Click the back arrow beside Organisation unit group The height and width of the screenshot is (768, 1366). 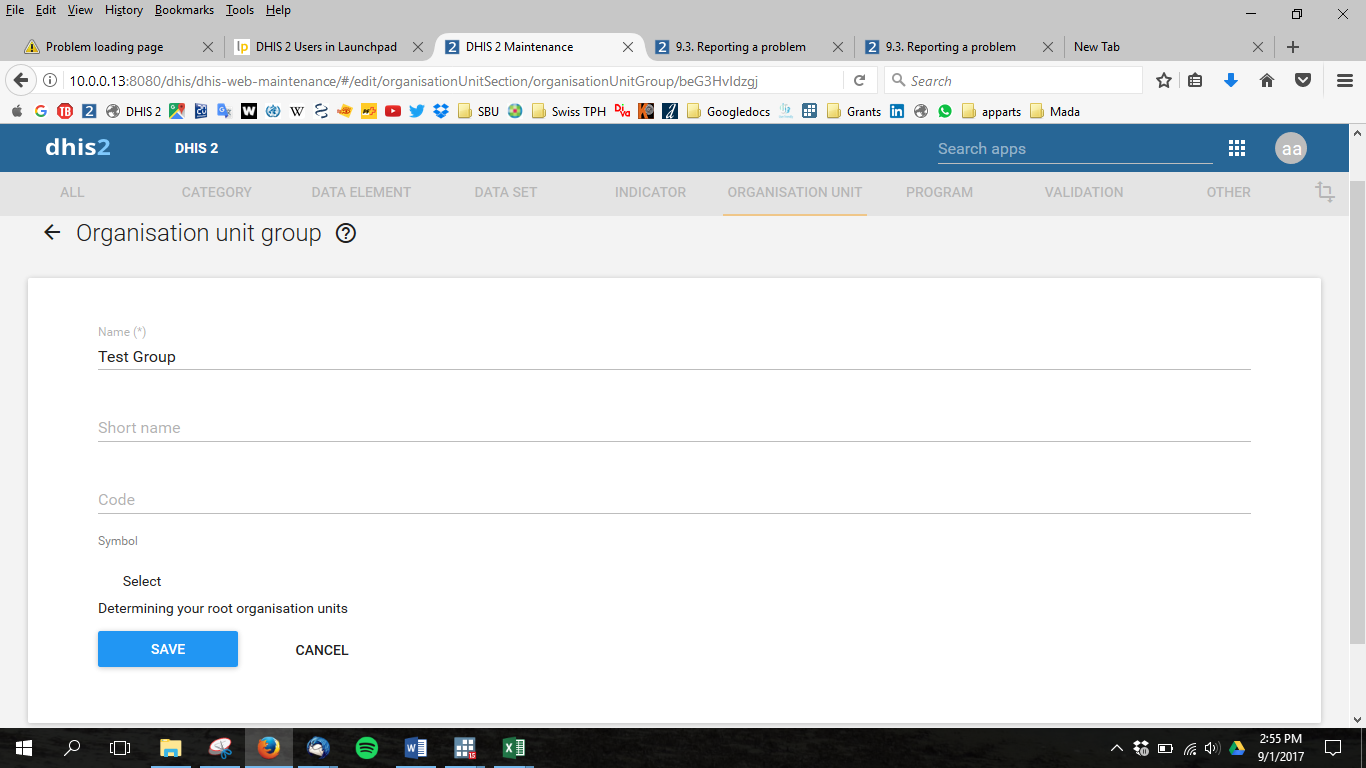point(52,233)
